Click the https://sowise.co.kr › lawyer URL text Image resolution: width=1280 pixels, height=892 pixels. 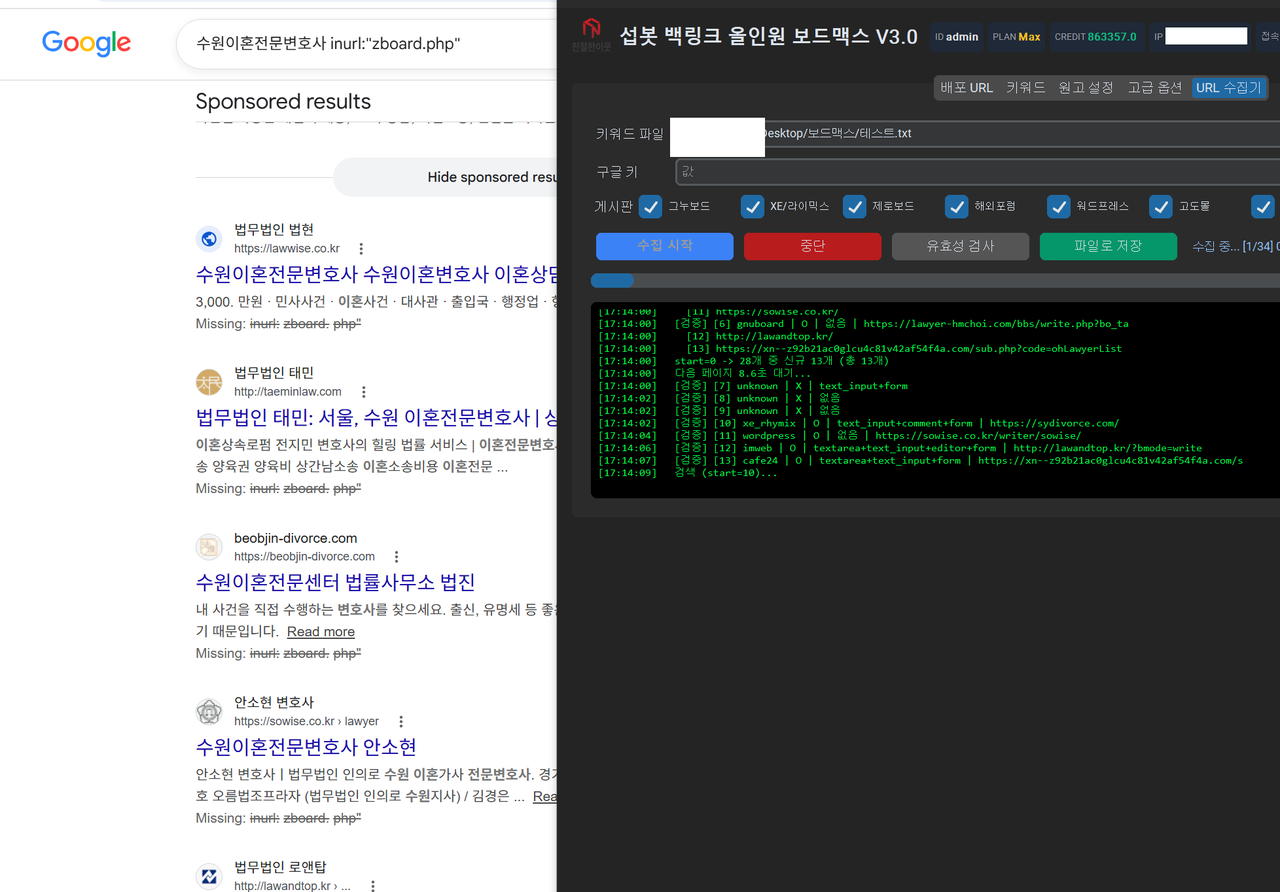click(306, 721)
